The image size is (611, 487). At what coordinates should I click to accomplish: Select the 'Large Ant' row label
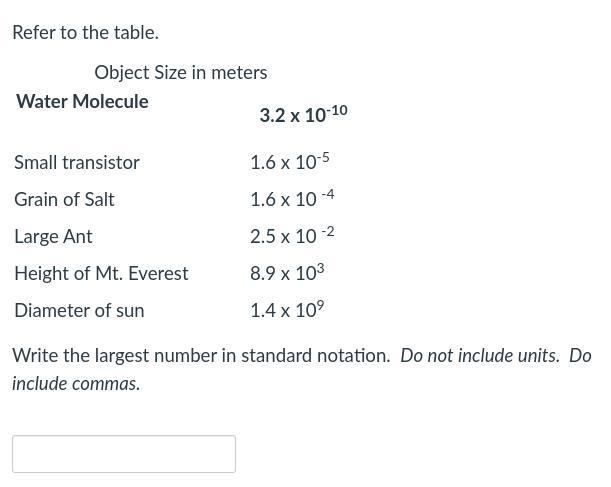click(x=53, y=236)
